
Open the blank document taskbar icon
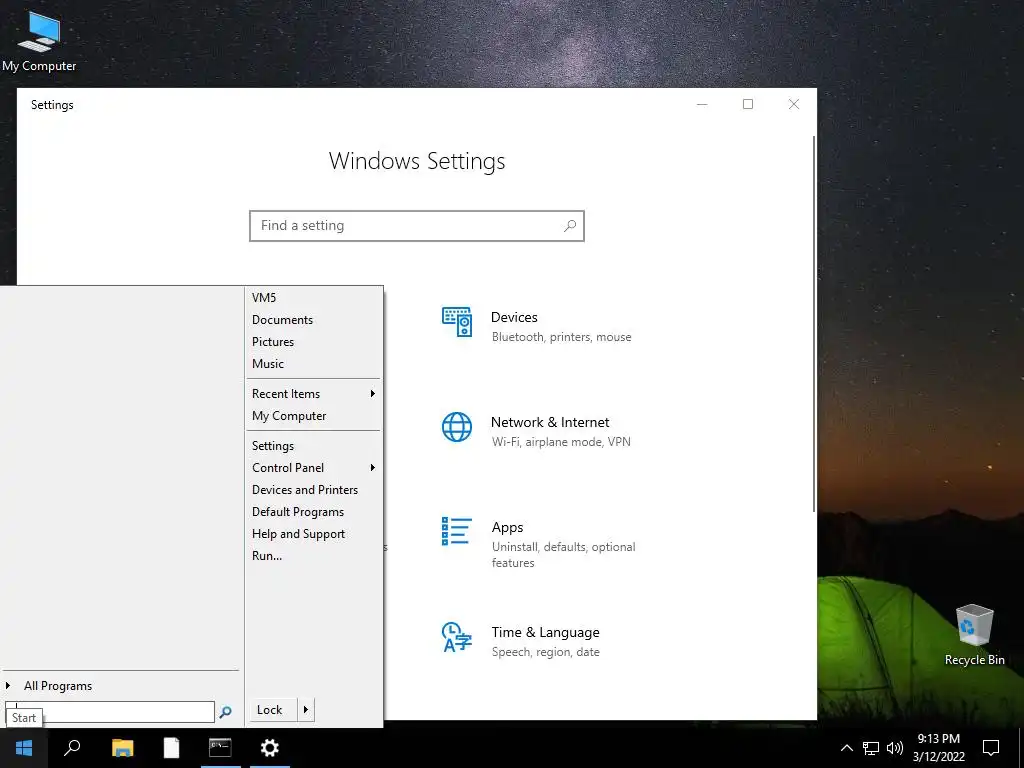171,748
